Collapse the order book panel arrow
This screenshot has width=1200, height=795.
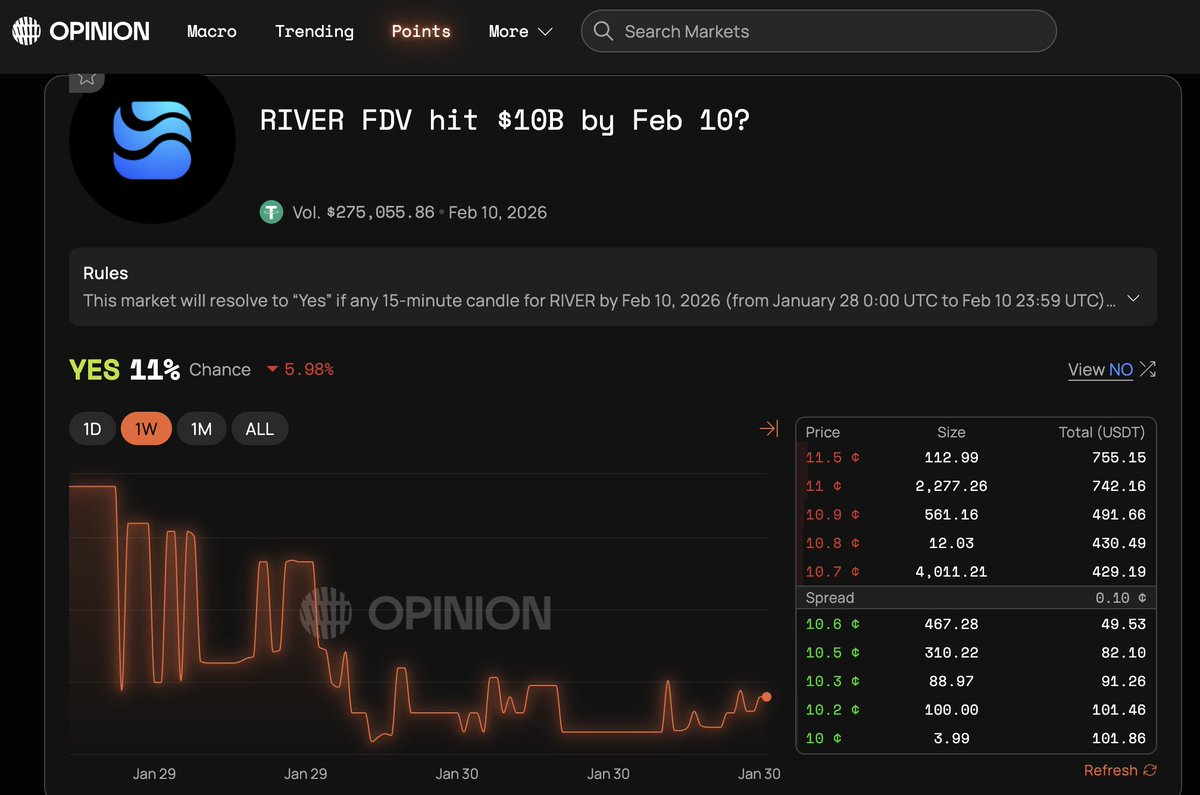pyautogui.click(x=768, y=429)
